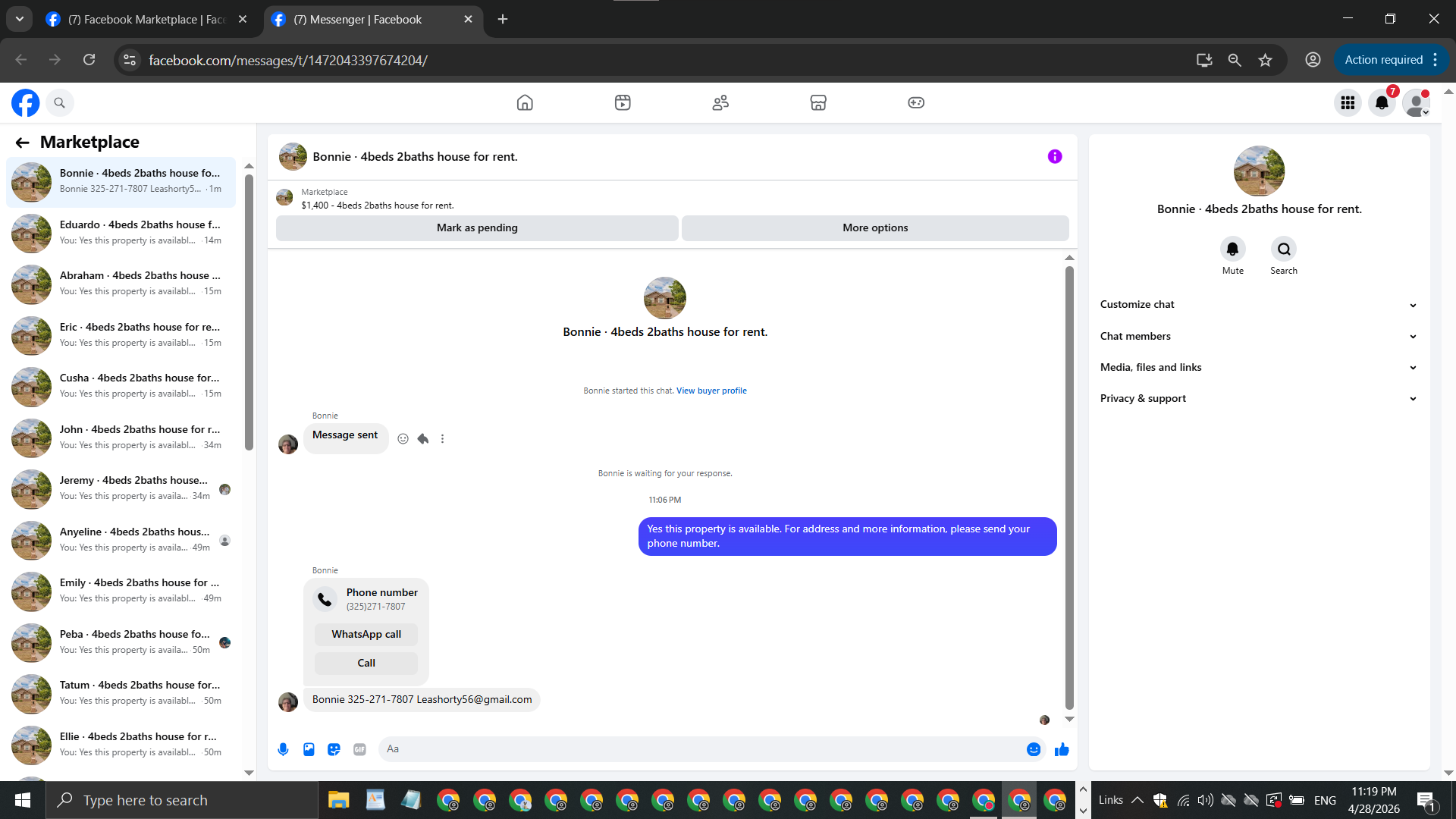React to Bonnie's 'Message sent' bubble
This screenshot has height=819, width=1456.
[403, 438]
